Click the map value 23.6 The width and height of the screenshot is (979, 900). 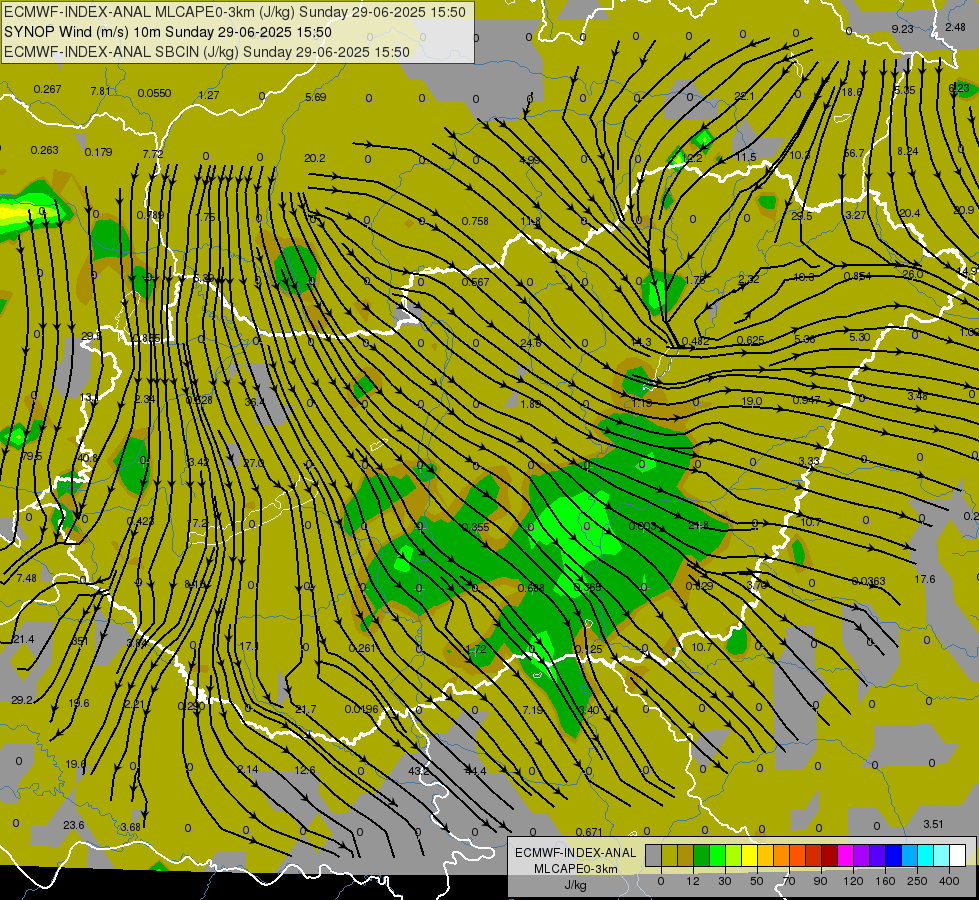click(x=74, y=825)
